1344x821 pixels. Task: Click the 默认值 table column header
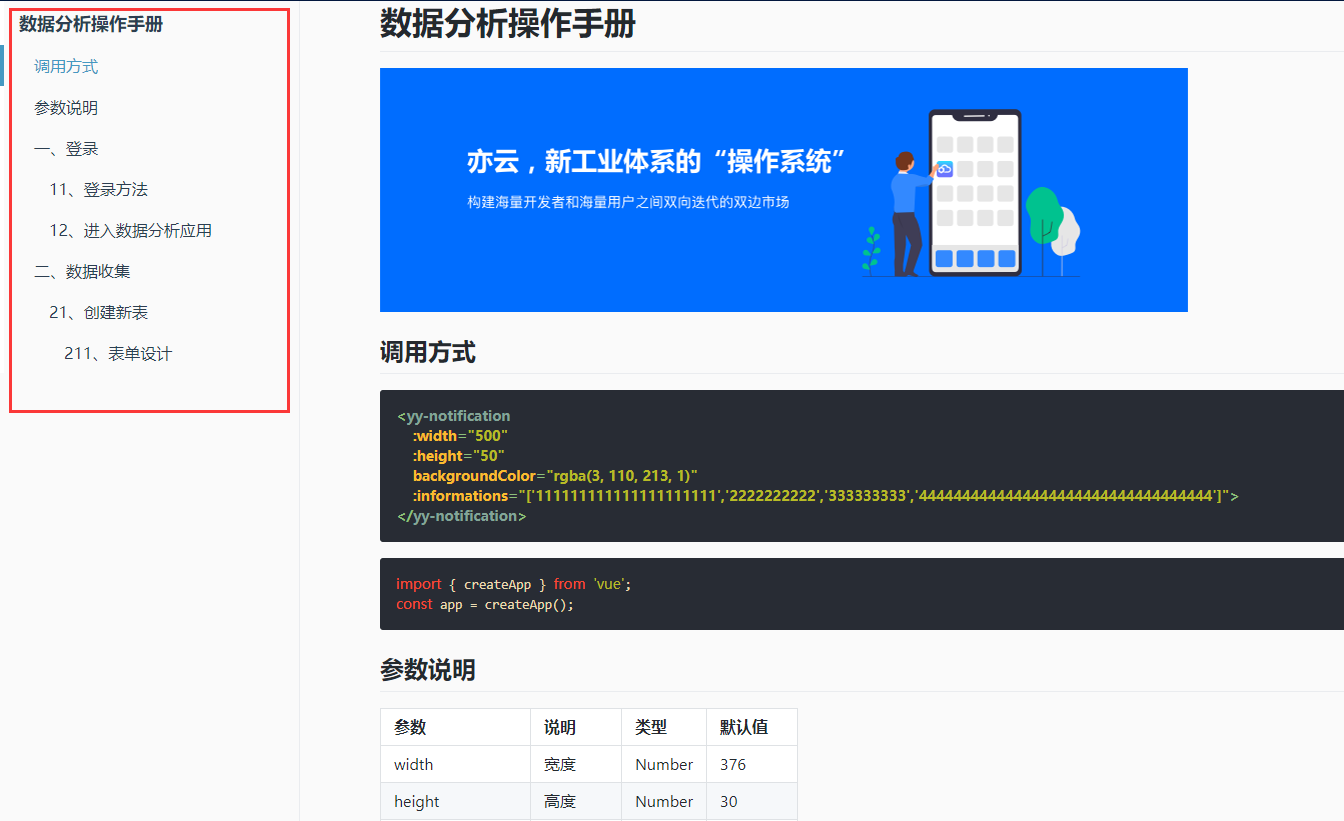click(x=752, y=727)
